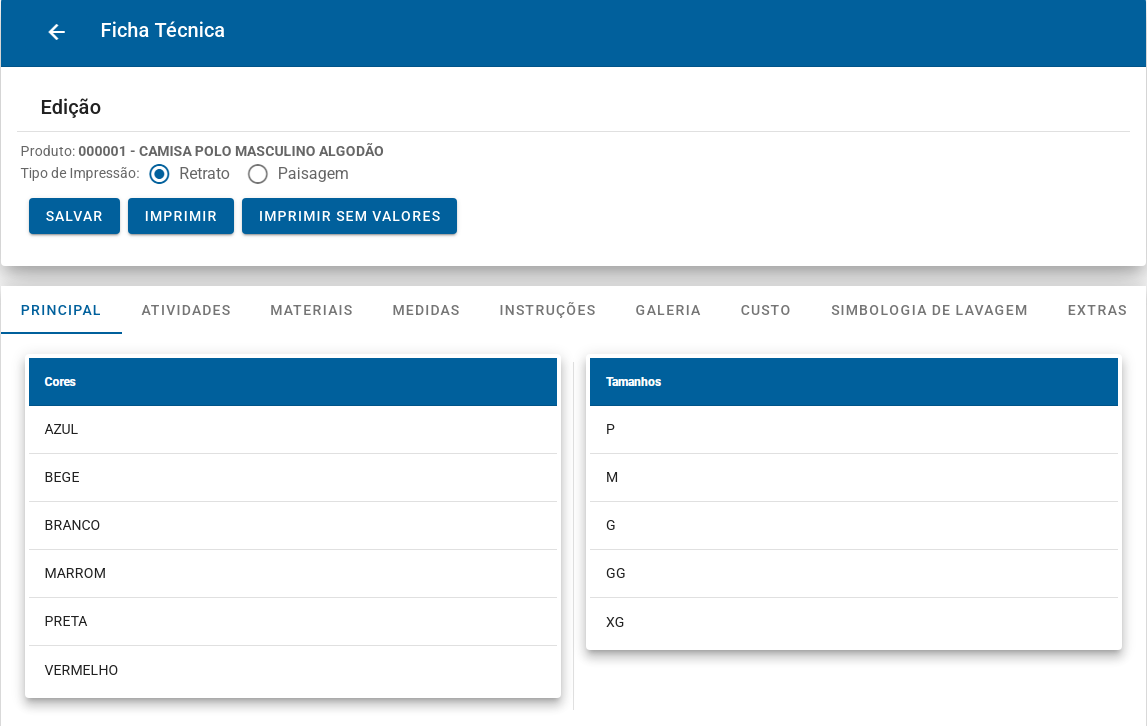Switch to the INSTRUÇÕES tab
1147x726 pixels.
tap(547, 310)
